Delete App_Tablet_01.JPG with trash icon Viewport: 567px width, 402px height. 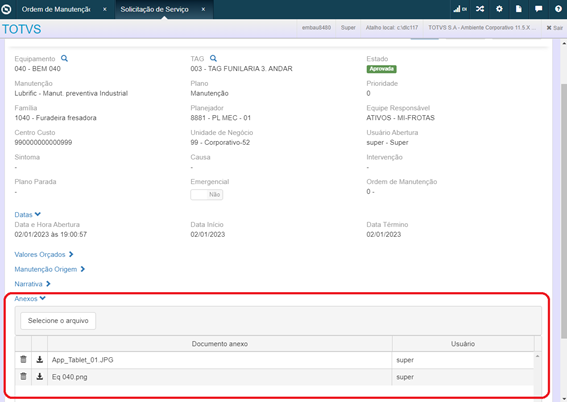coord(24,359)
